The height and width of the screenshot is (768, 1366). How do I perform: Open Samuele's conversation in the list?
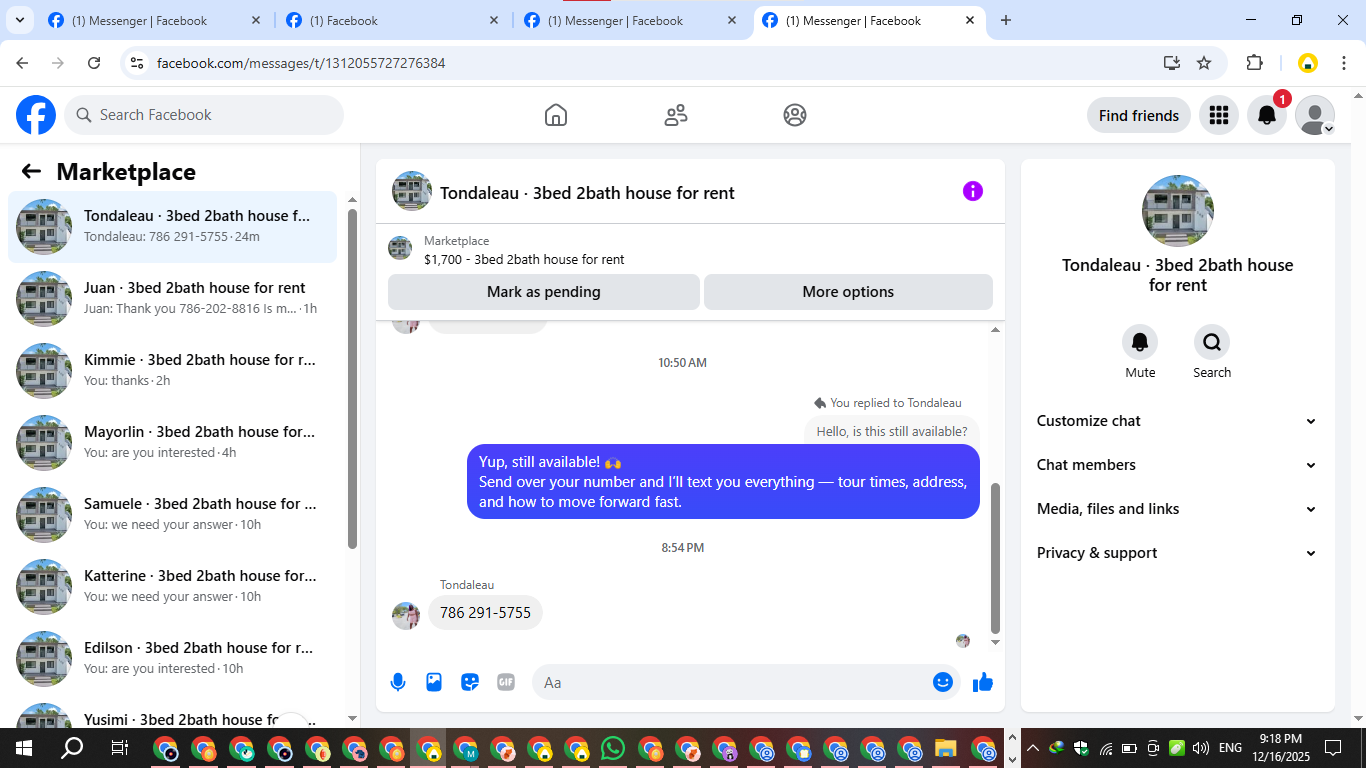coord(172,514)
